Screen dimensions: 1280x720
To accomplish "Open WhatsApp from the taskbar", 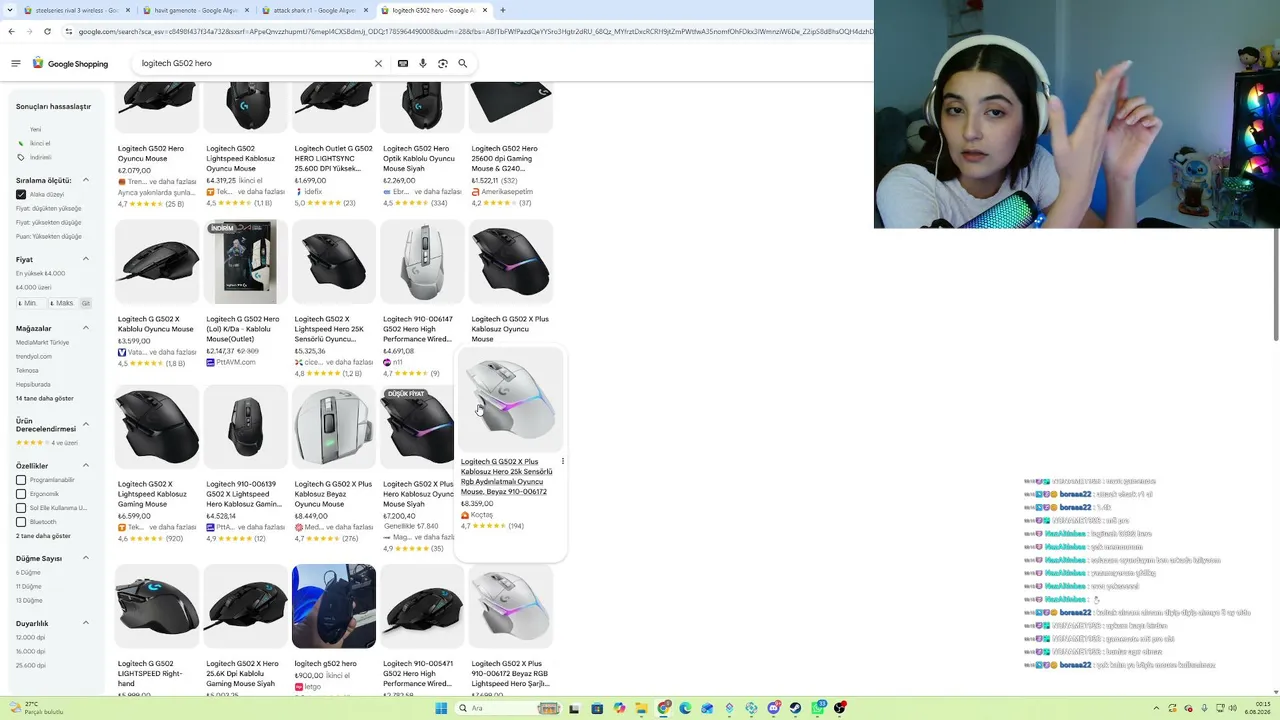I will [x=819, y=708].
